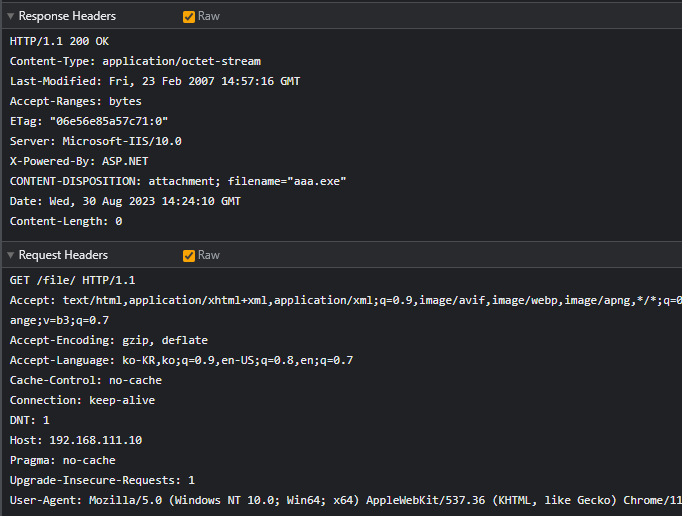Select Server: Microsoft-IIS/10.0 line

pyautogui.click(x=96, y=141)
